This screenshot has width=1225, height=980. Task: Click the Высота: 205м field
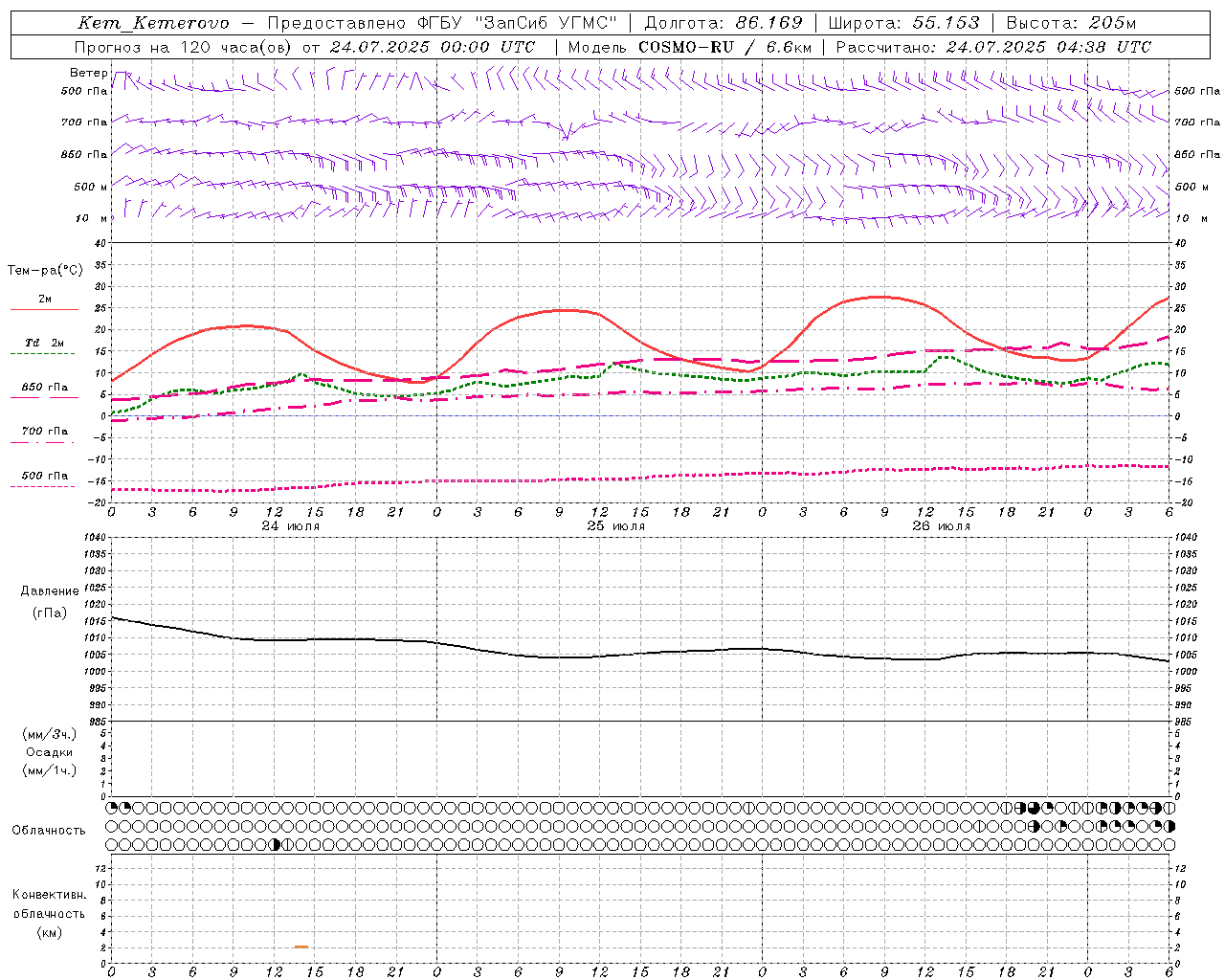[1071, 23]
